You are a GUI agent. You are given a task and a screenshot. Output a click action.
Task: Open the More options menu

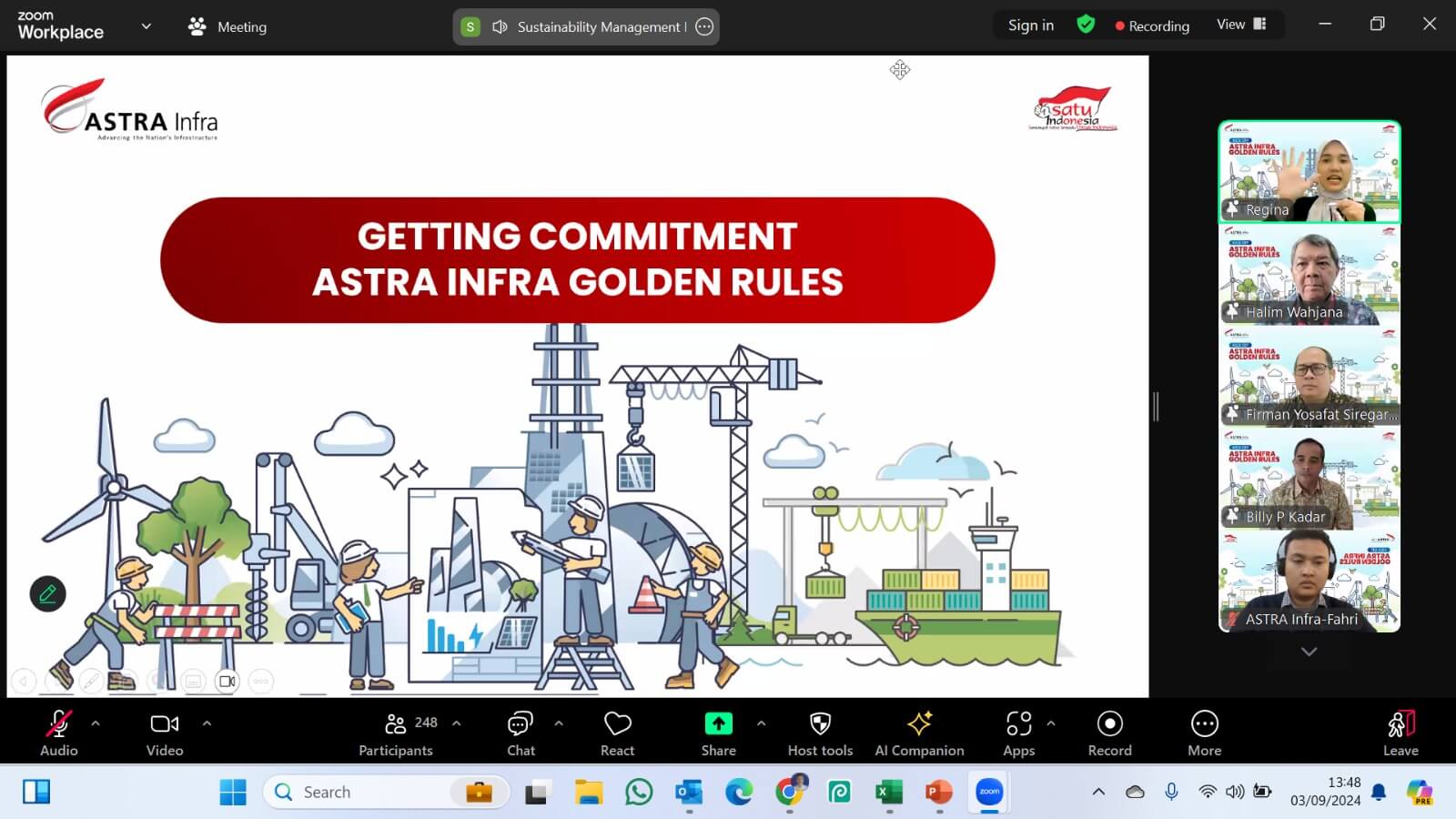tap(1205, 733)
